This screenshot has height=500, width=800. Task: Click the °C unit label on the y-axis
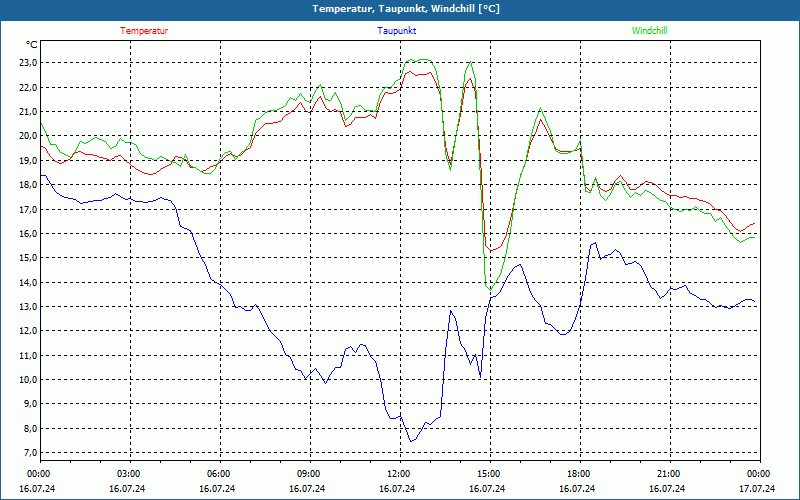(x=32, y=45)
